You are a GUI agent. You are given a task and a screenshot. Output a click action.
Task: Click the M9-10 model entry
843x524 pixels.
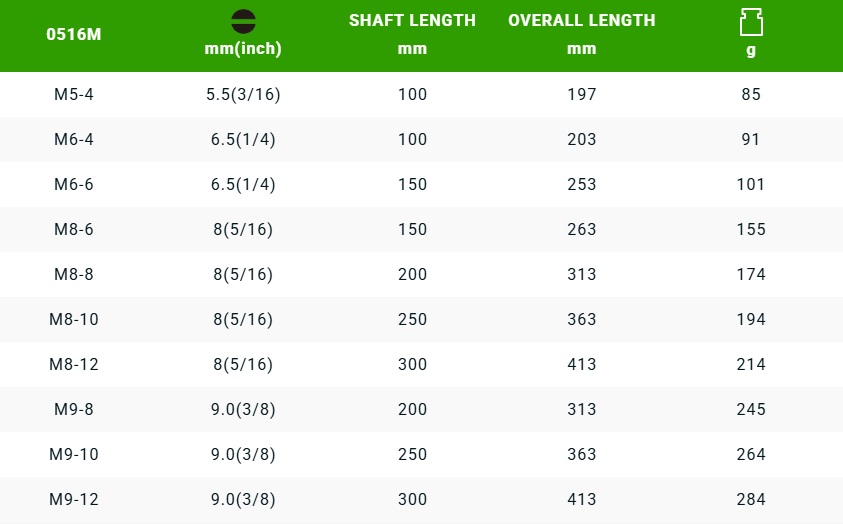coord(74,455)
